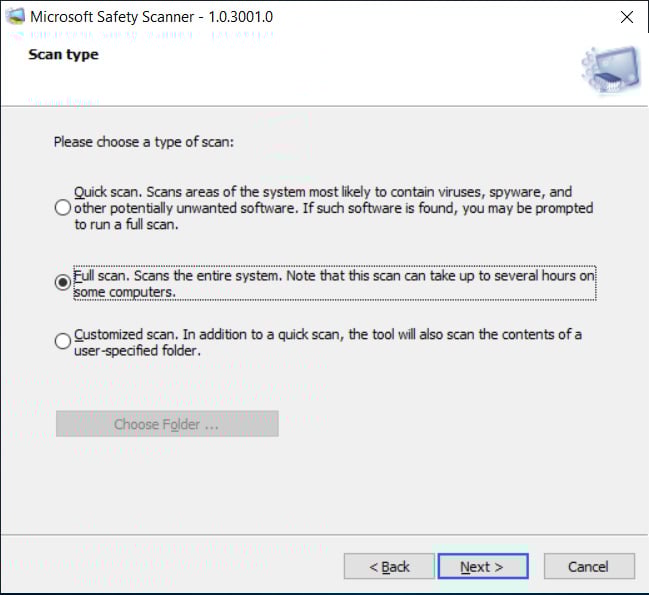
Task: Choose the Customized scan radio option
Action: tap(62, 341)
